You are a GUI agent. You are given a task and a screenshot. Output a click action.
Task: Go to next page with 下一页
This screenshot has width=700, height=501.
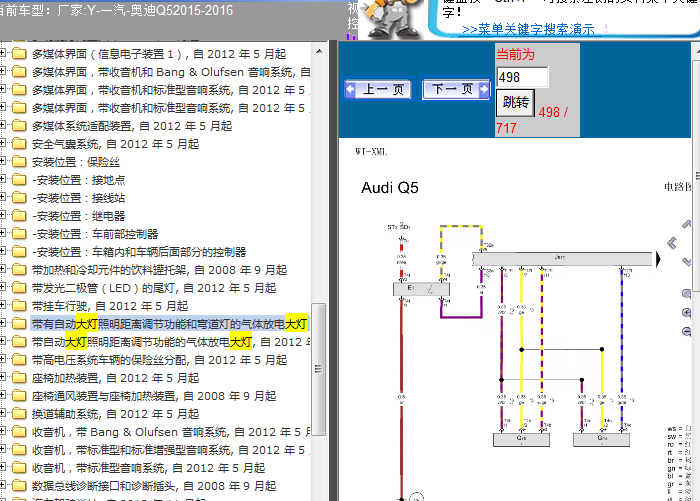456,89
